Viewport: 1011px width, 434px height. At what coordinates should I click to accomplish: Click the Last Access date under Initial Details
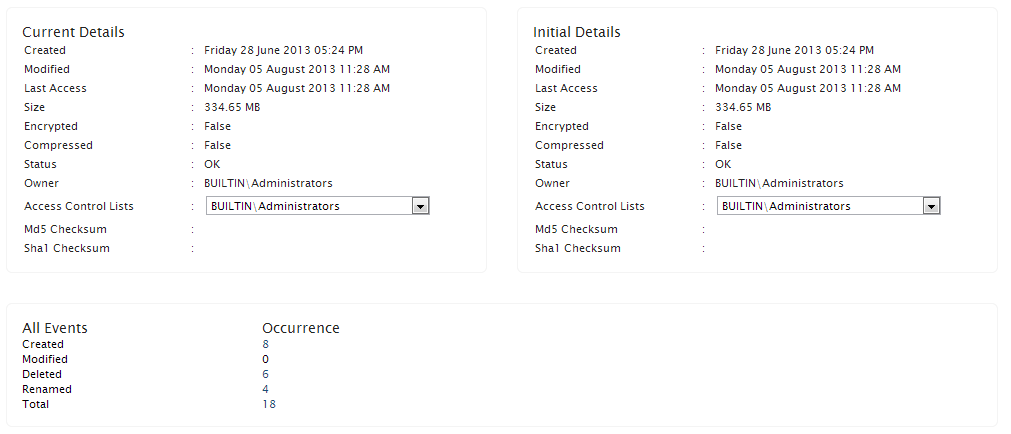807,88
